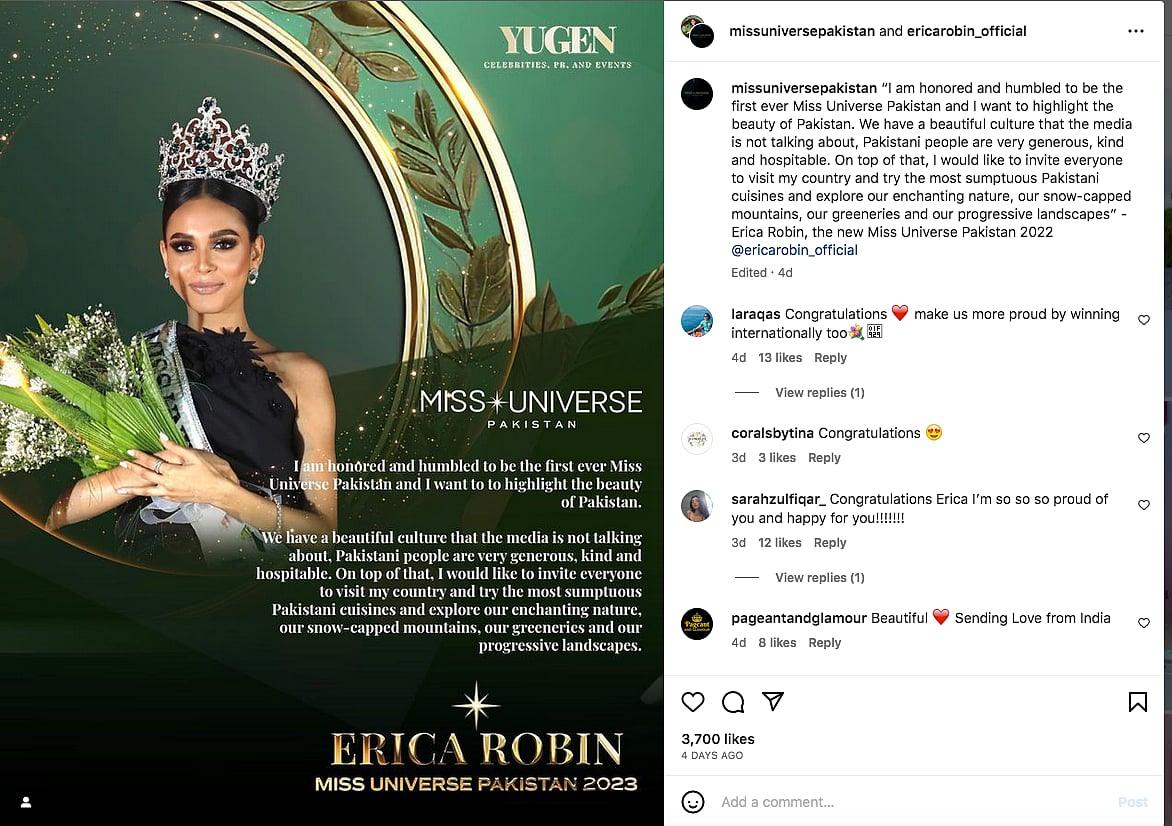Viewport: 1172px width, 826px height.
Task: Like the pageantandglamour comment
Action: pos(1144,623)
